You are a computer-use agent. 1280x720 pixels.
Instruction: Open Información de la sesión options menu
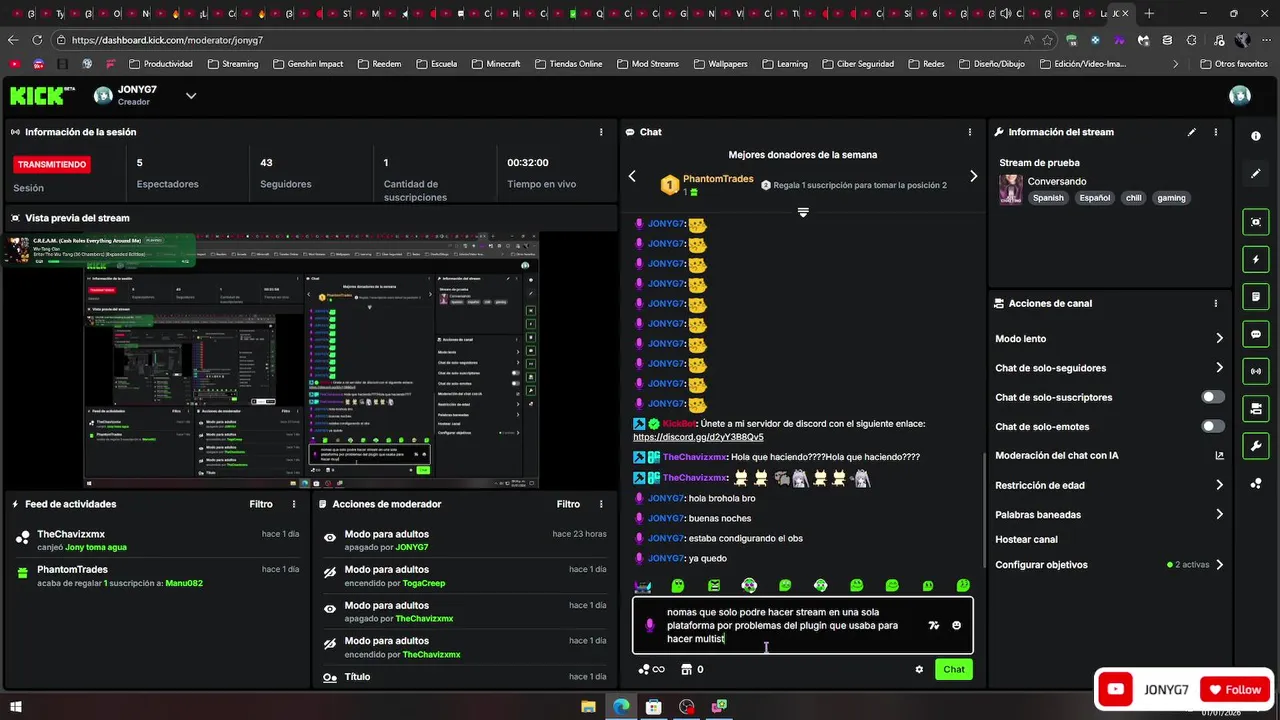click(601, 132)
